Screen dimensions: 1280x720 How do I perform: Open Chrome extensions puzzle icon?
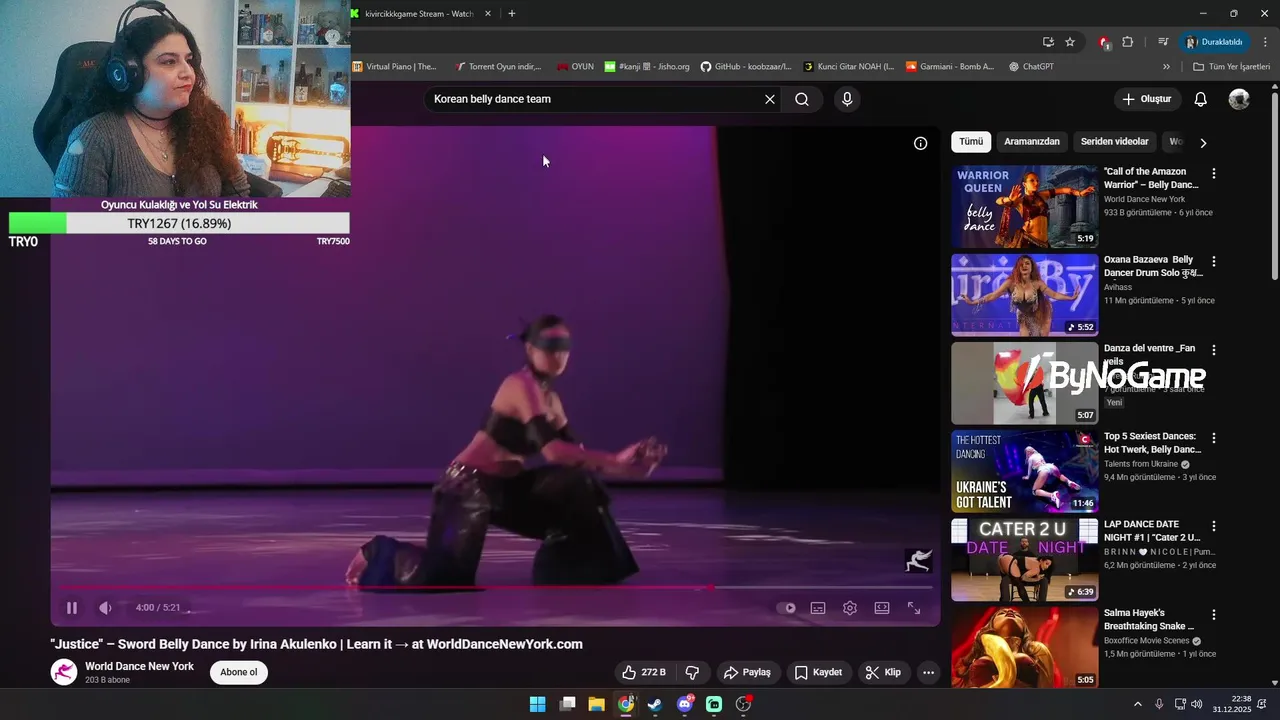1128,42
